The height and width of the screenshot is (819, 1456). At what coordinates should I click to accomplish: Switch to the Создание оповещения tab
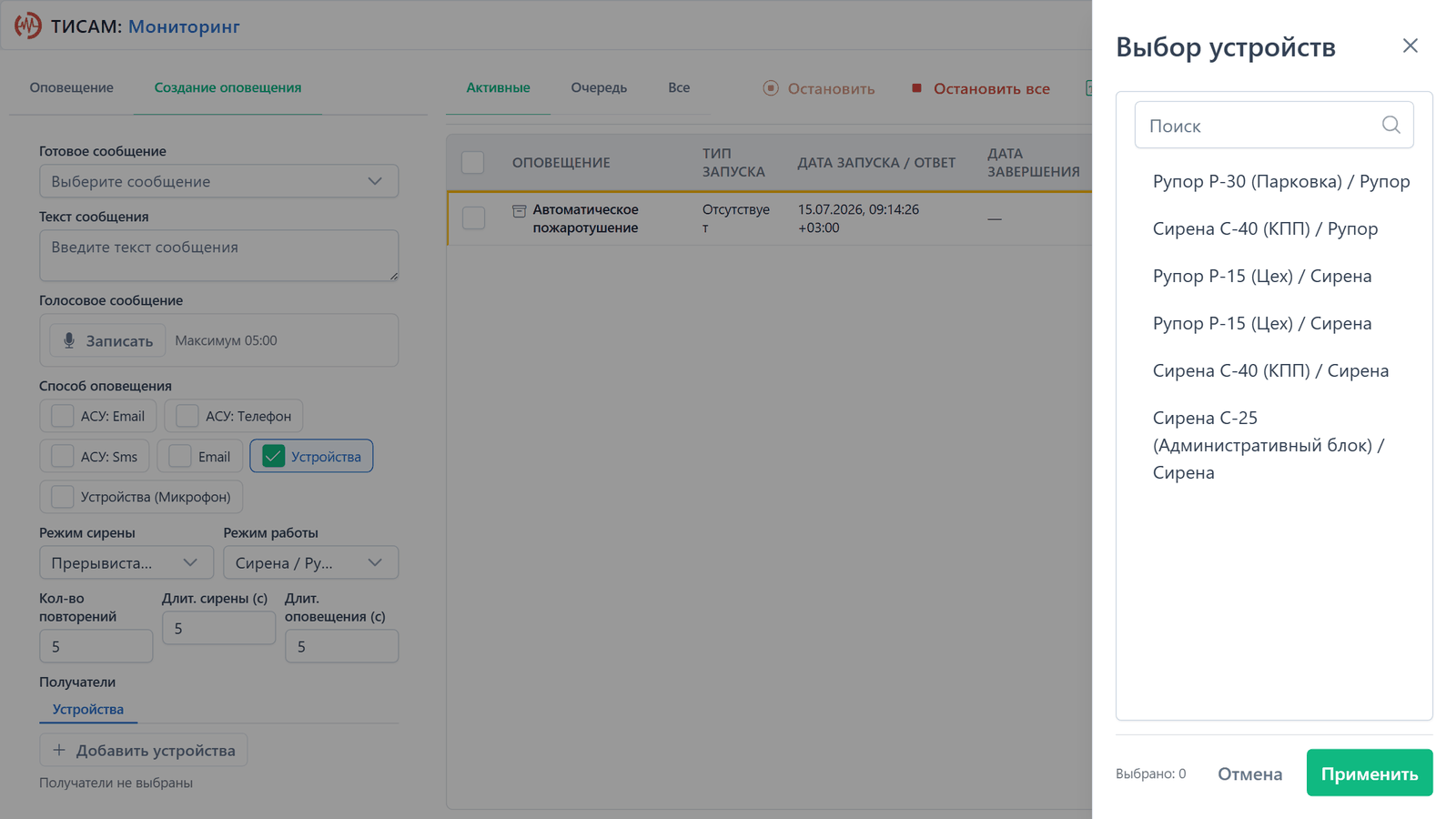tap(227, 87)
